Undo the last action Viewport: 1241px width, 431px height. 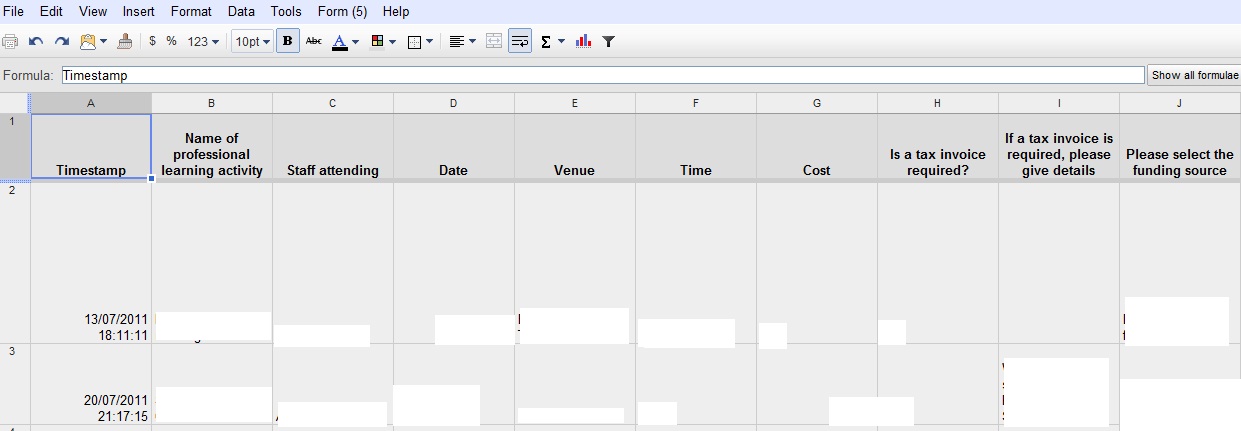tap(37, 41)
